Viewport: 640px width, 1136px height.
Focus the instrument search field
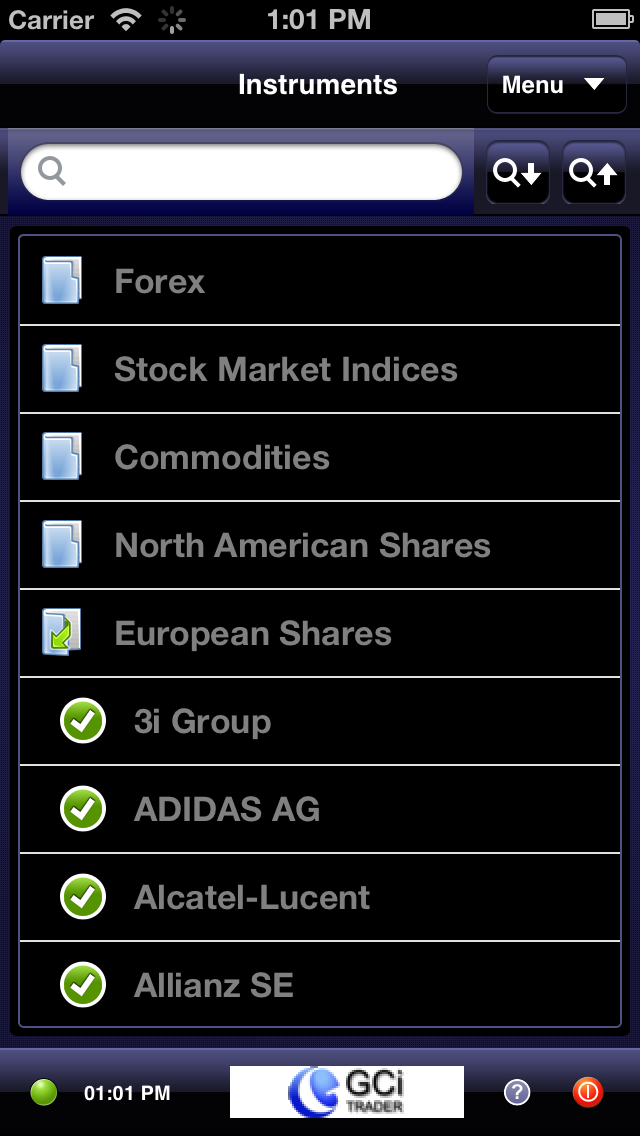tap(250, 173)
